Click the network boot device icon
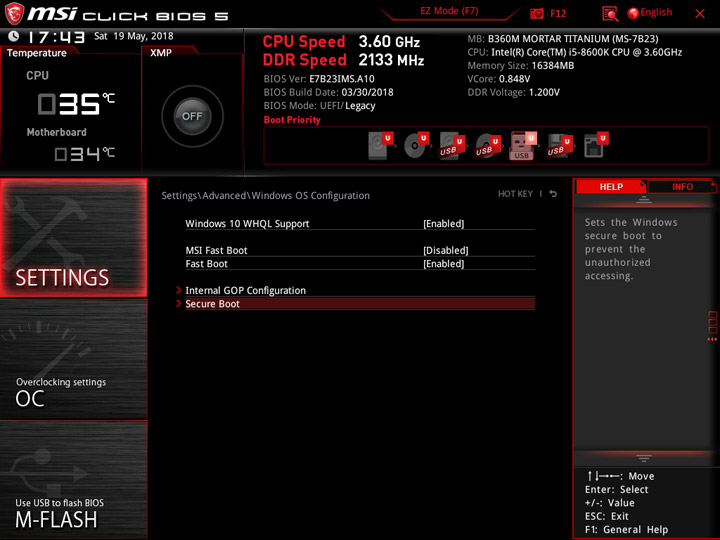 click(596, 146)
